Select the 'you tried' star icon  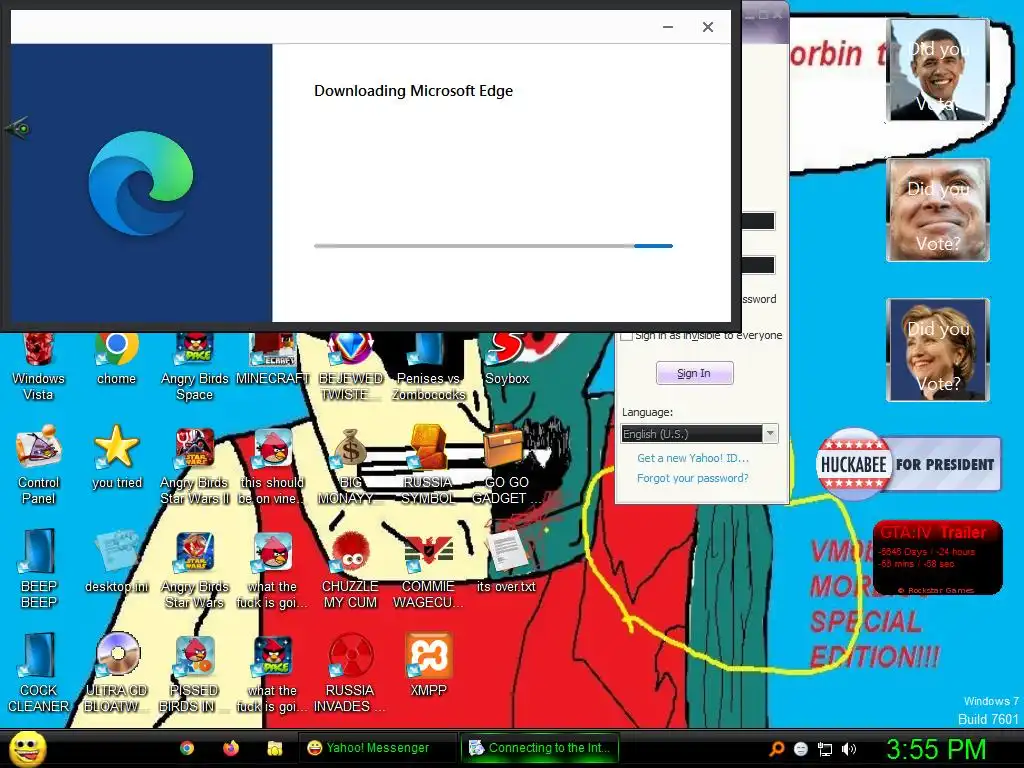pos(116,457)
